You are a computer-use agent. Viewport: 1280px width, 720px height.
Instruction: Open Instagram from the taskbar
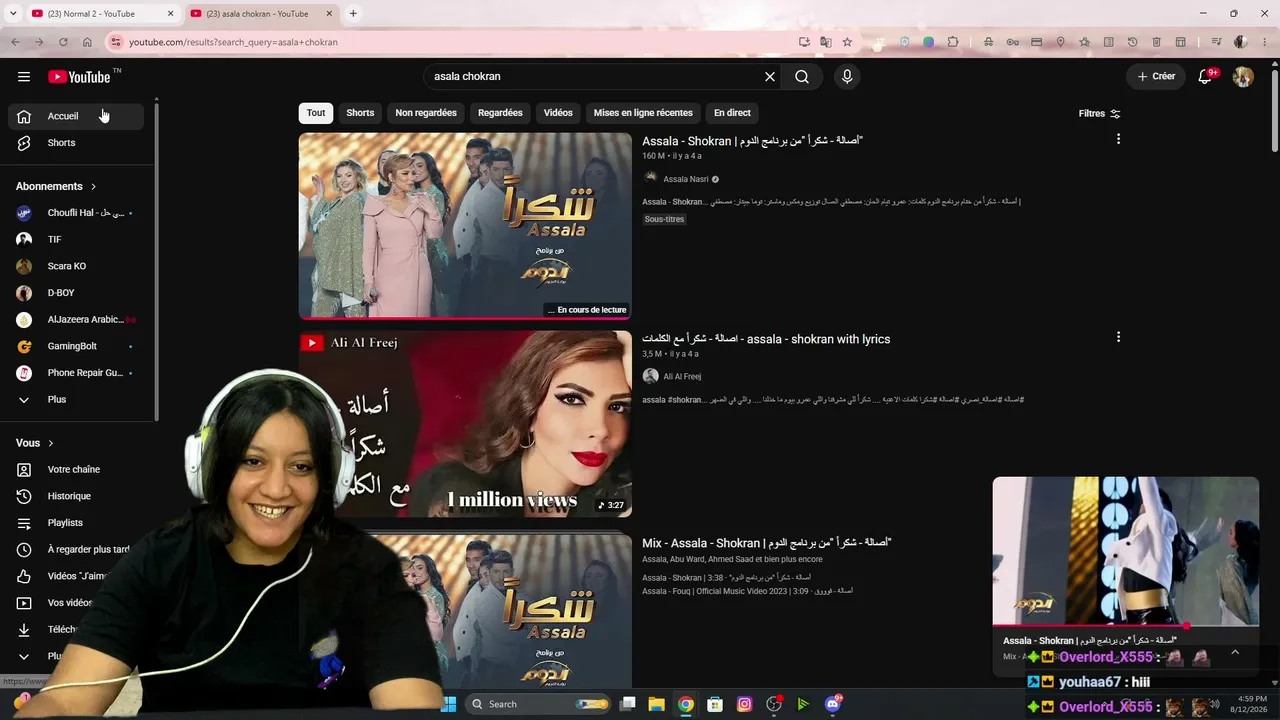(744, 704)
